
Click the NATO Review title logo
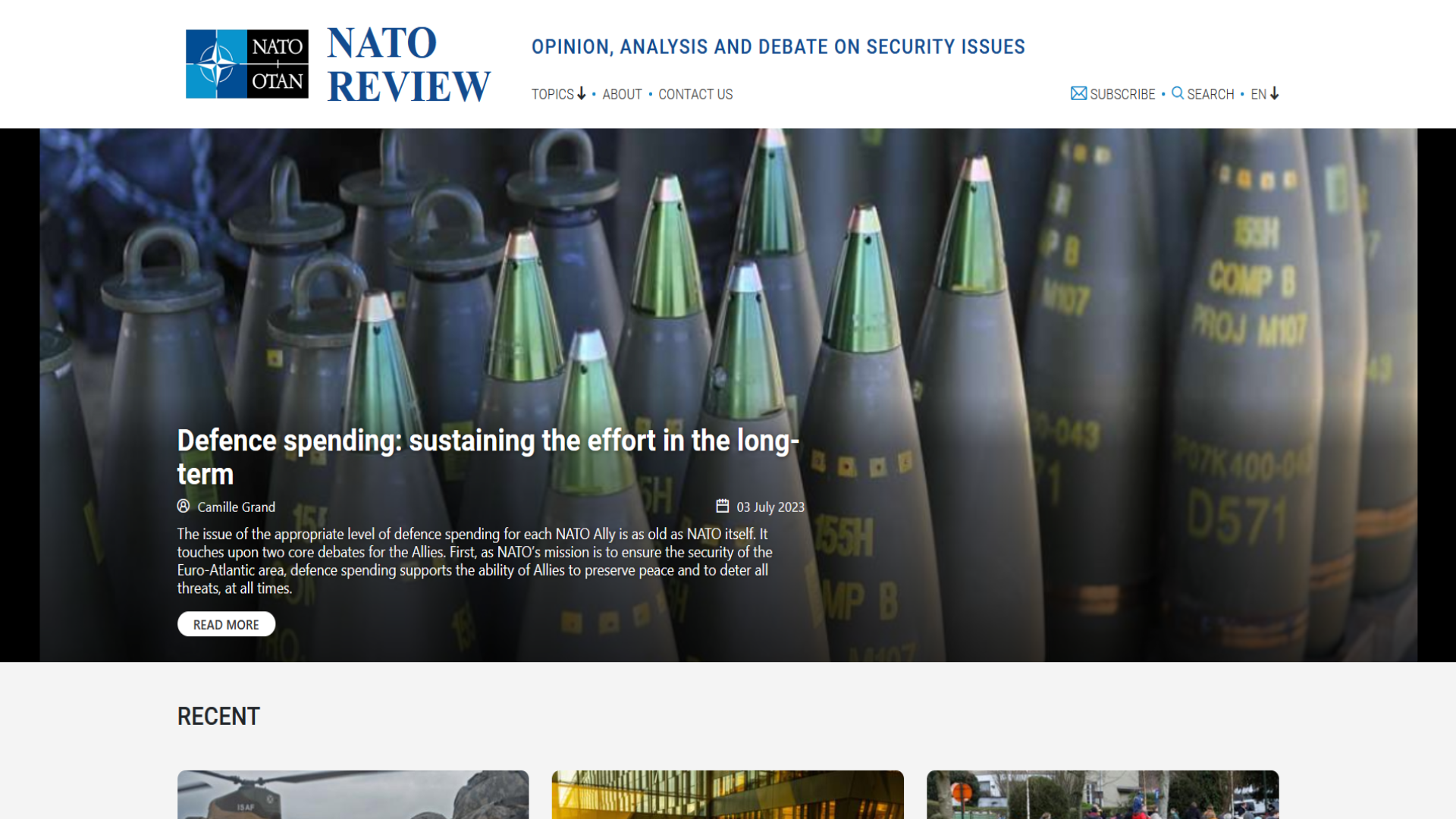(409, 64)
